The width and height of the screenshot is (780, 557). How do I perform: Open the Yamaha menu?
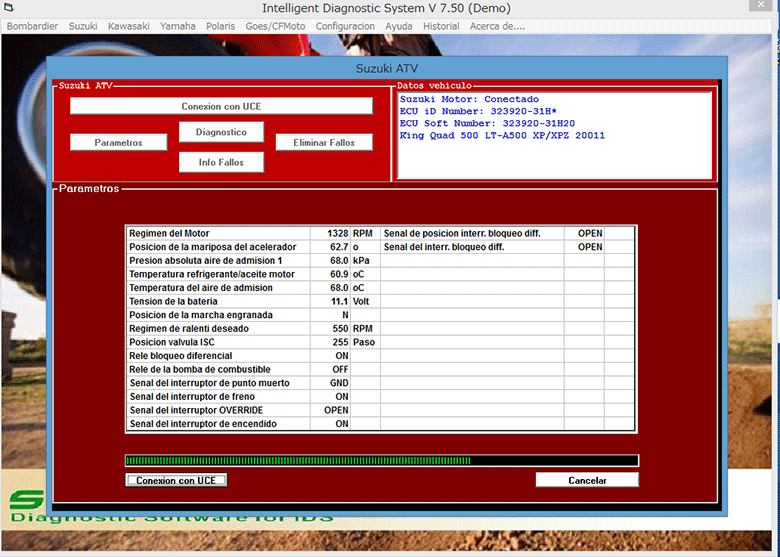click(x=178, y=26)
